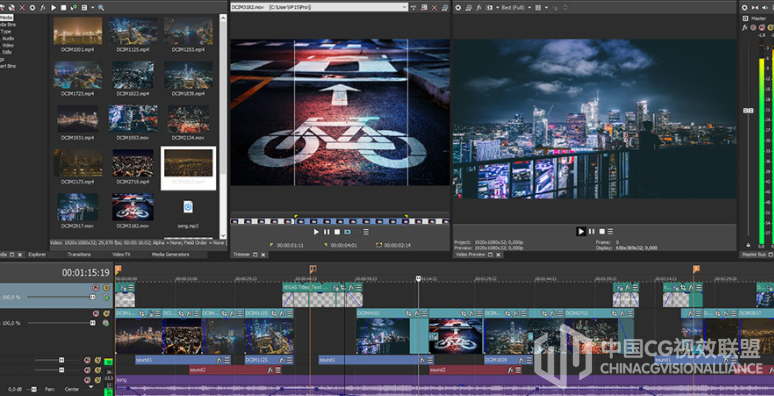Open the Trimmer file path dropdown

pyautogui.click(x=404, y=7)
